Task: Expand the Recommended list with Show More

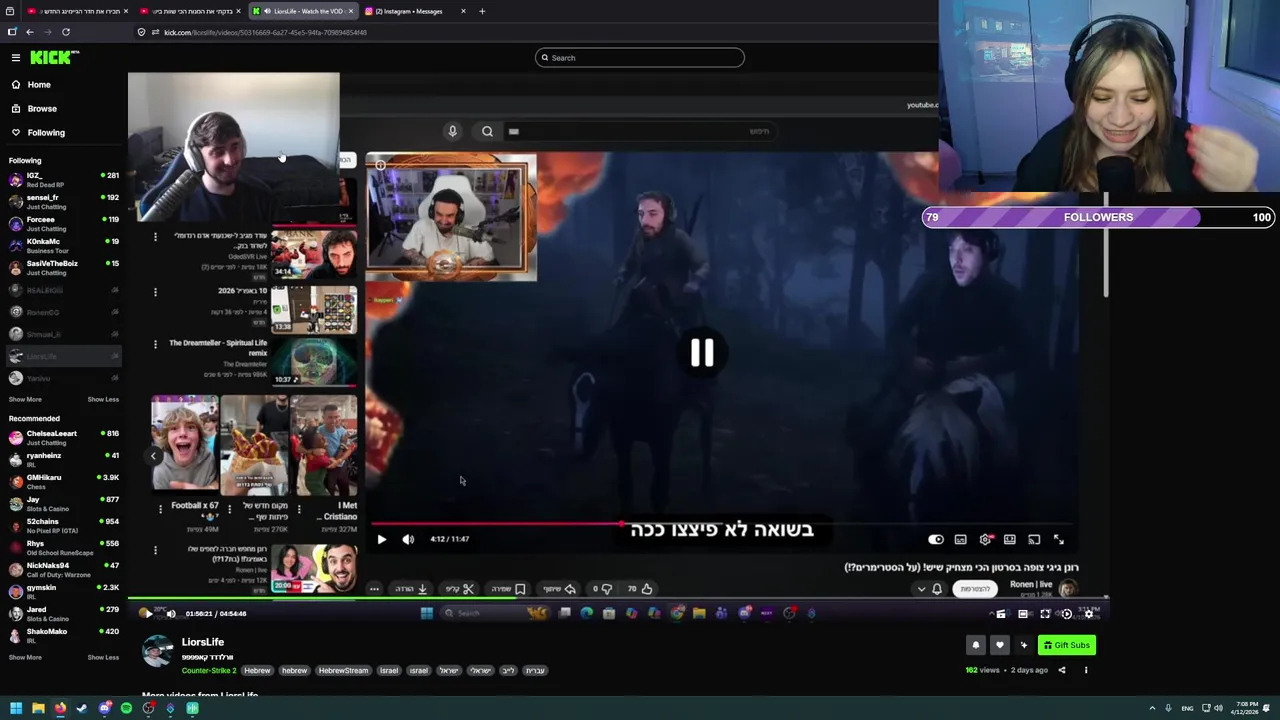Action: coord(25,657)
